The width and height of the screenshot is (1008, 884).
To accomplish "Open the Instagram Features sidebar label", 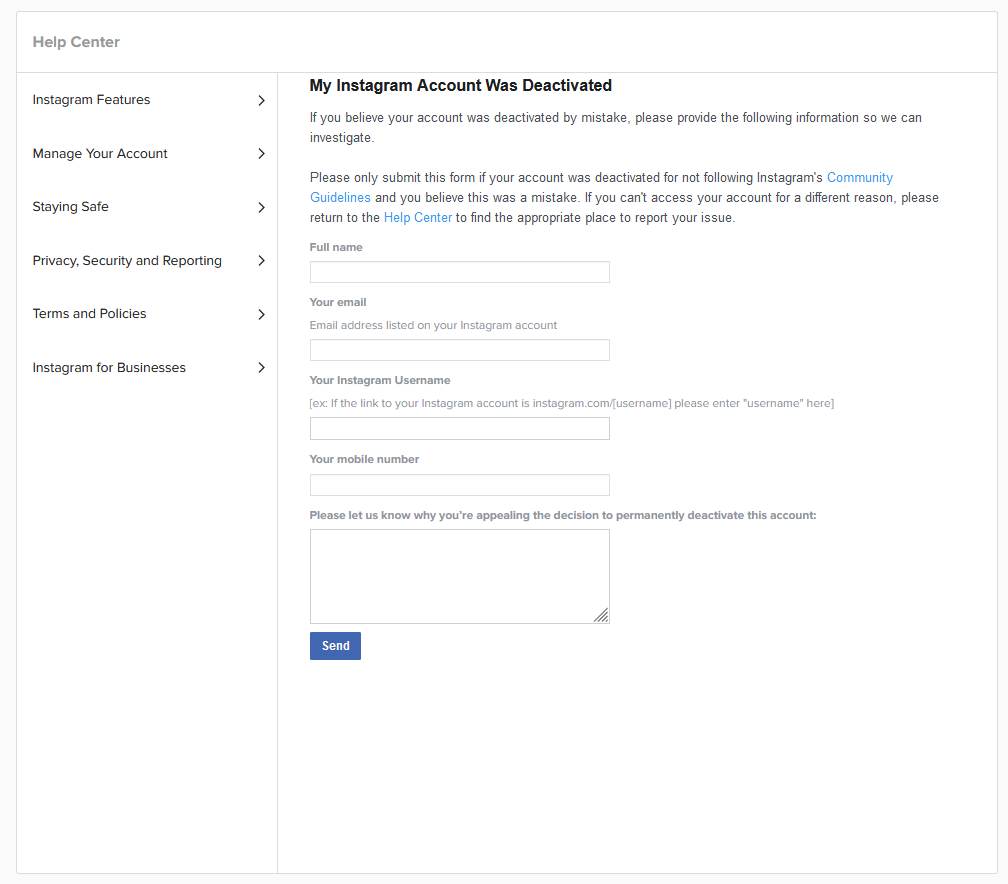I will click(x=91, y=100).
